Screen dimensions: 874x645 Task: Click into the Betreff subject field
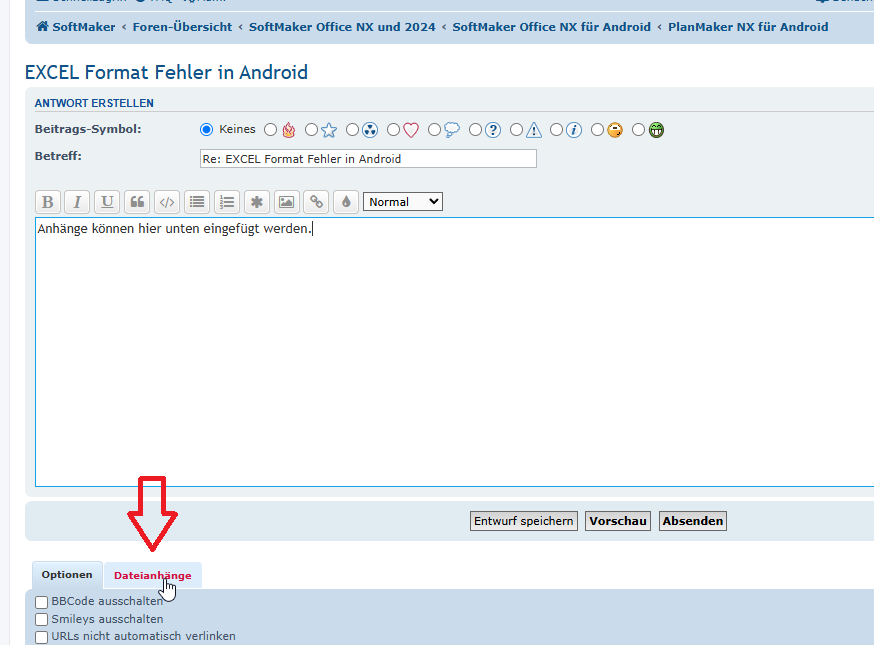point(368,159)
